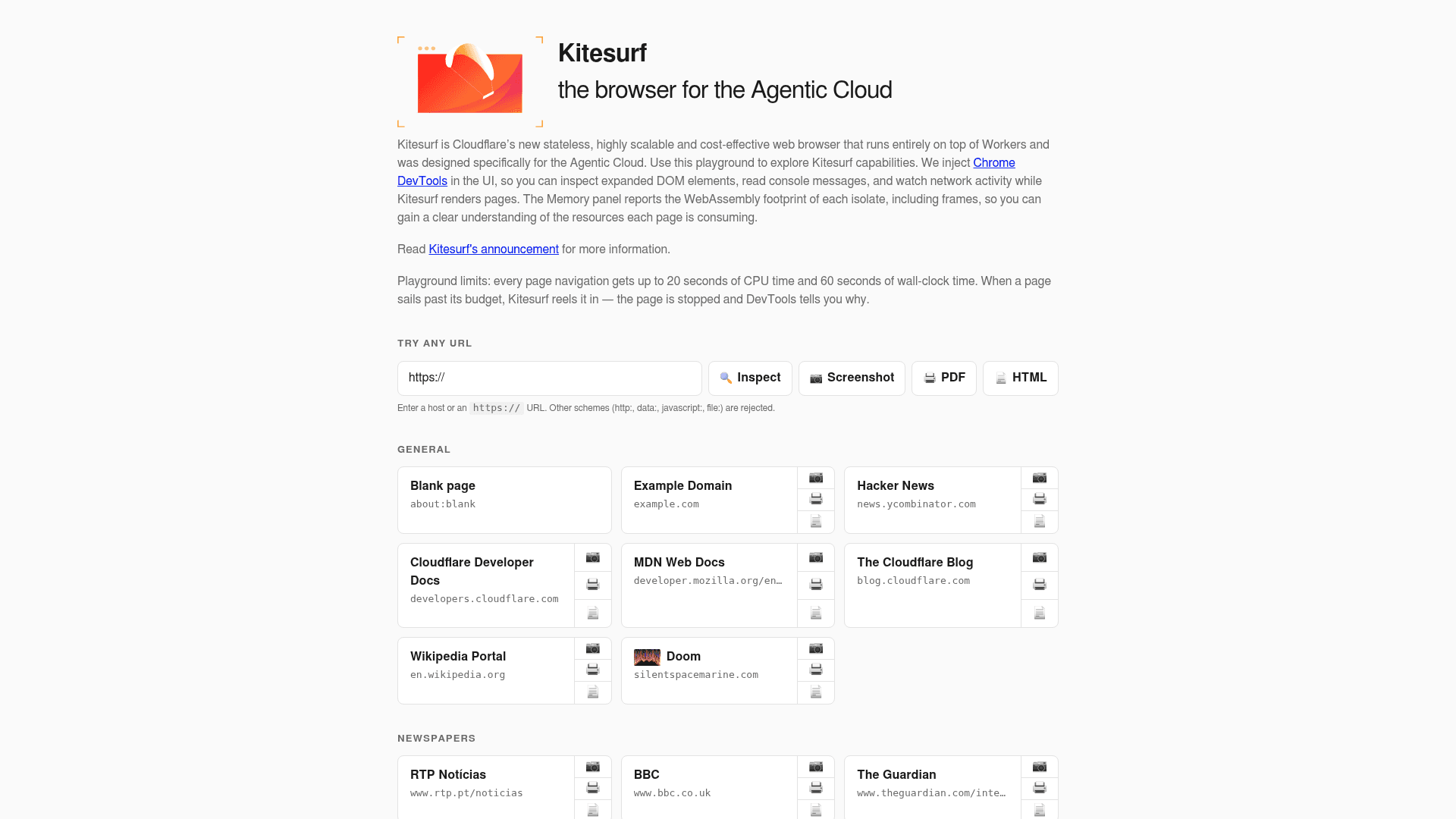PDF printer icon for Cloudflare Developer Docs
This screenshot has height=819, width=1456.
pyautogui.click(x=593, y=585)
